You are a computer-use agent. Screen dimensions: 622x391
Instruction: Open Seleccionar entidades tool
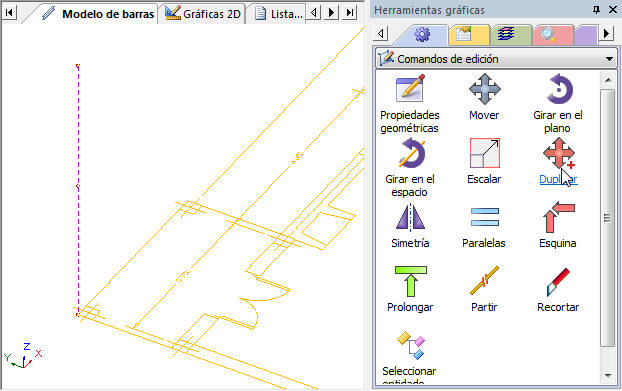tap(410, 356)
